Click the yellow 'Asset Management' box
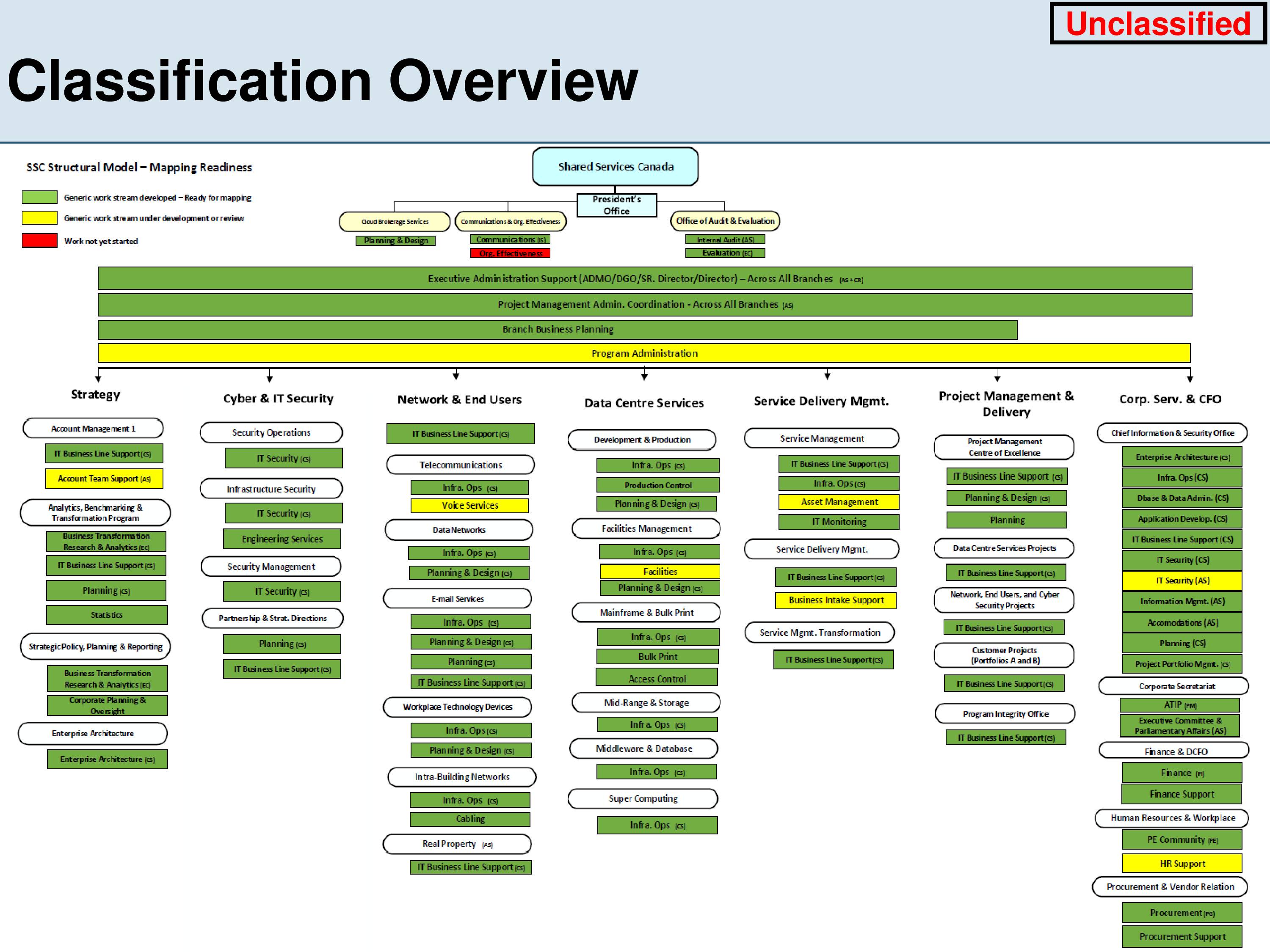Screen dimensions: 1270x952 pos(839,502)
